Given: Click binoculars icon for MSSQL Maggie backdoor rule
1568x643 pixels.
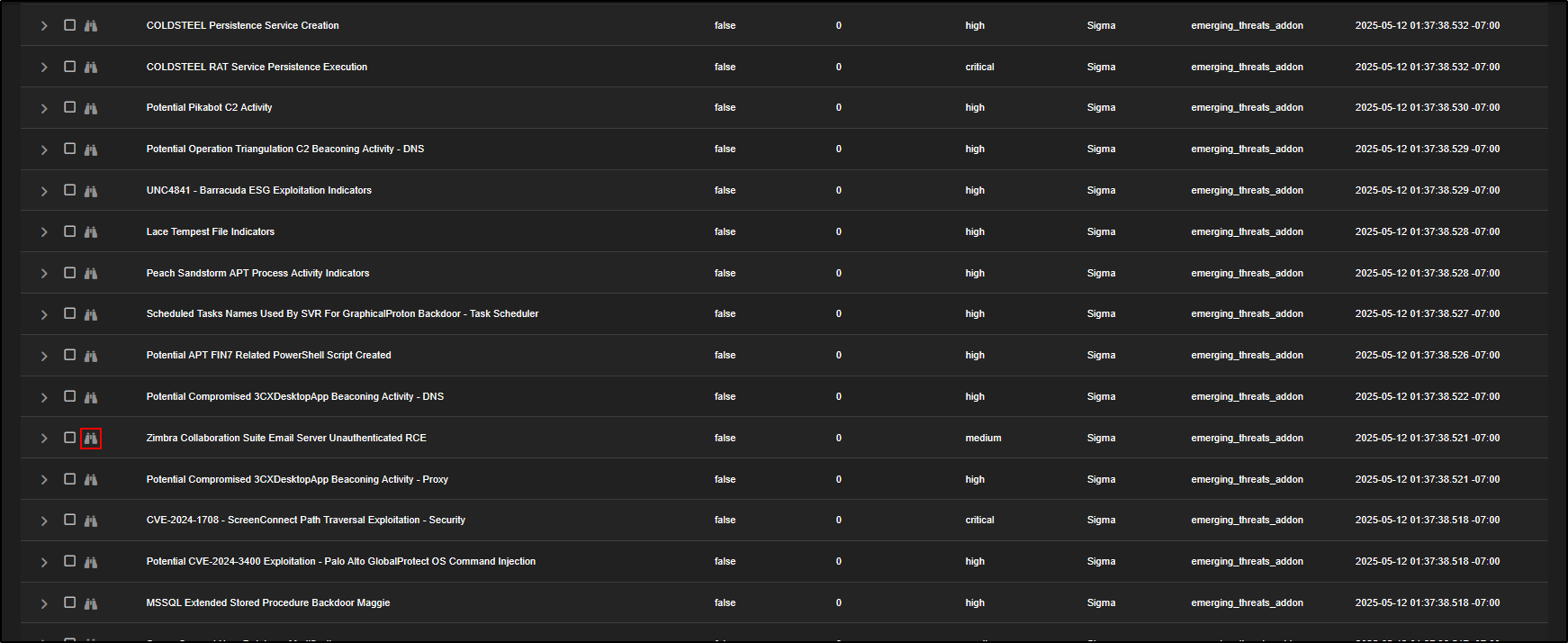Looking at the screenshot, I should [91, 603].
